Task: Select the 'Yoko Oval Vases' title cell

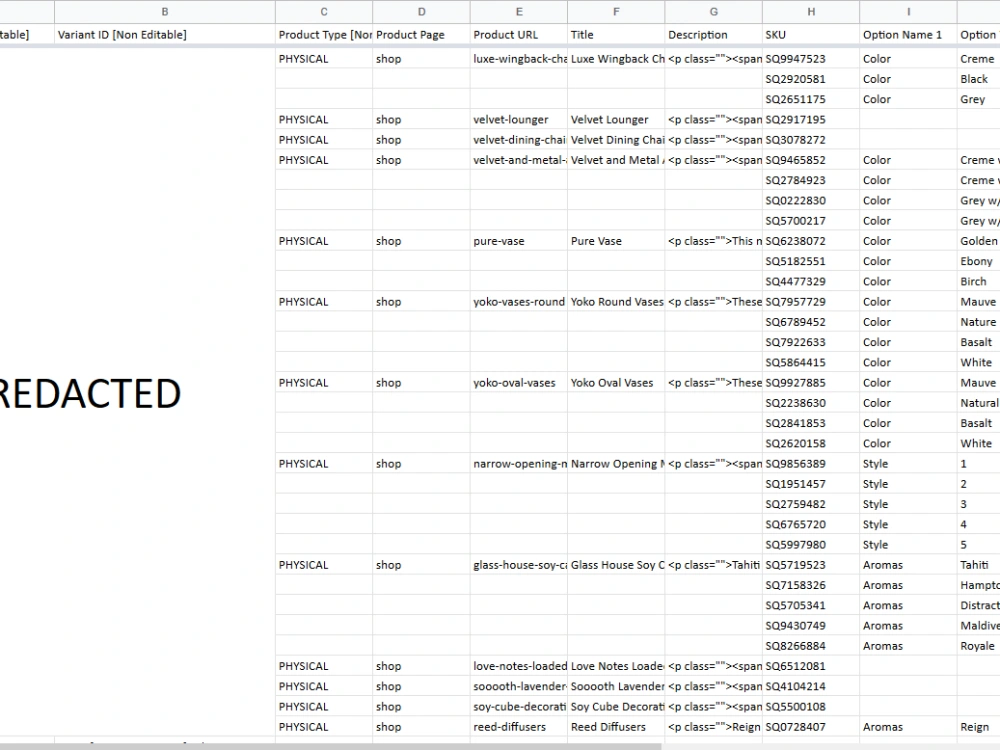Action: [616, 383]
